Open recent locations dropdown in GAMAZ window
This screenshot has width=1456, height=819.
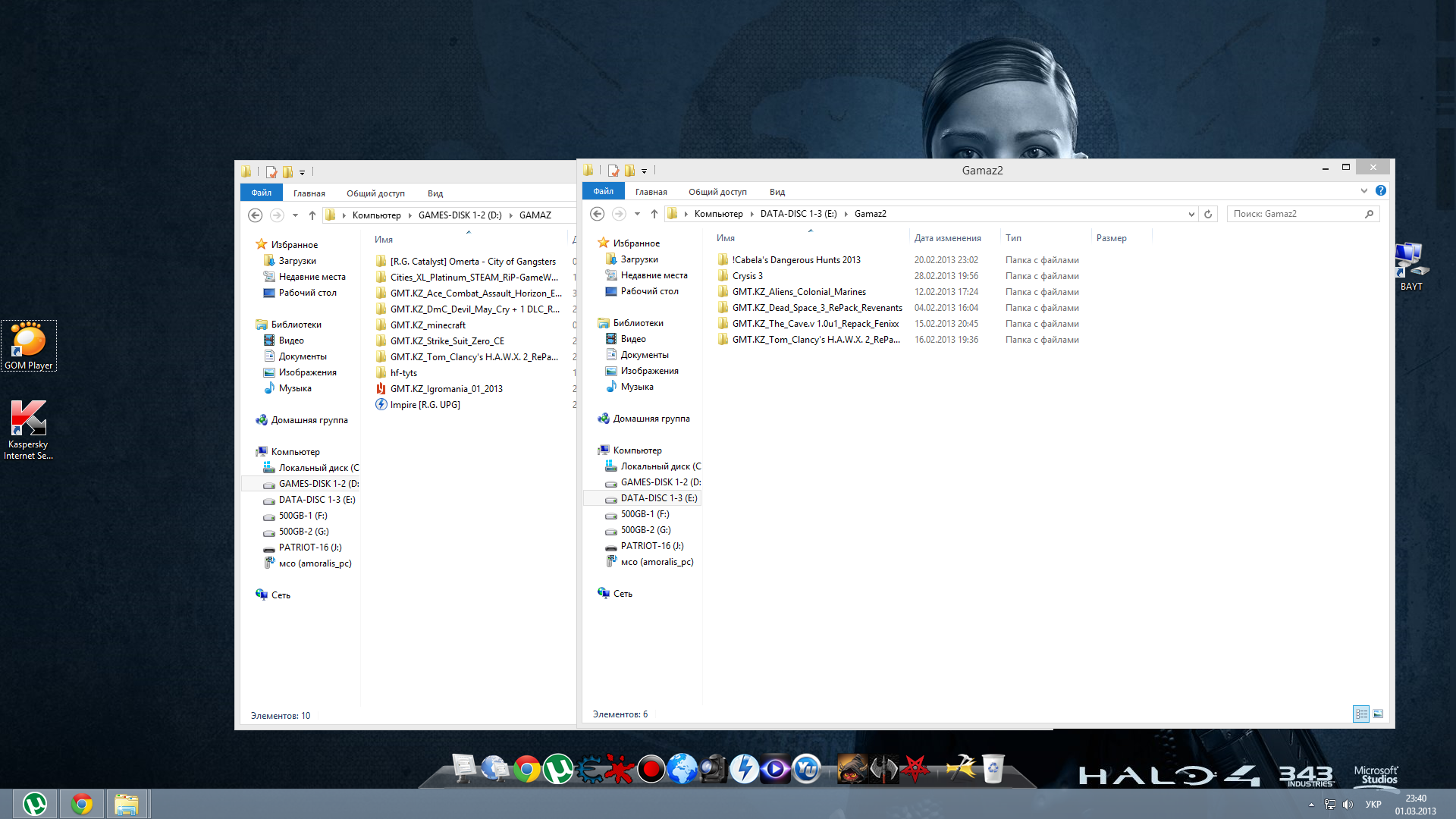click(x=296, y=215)
